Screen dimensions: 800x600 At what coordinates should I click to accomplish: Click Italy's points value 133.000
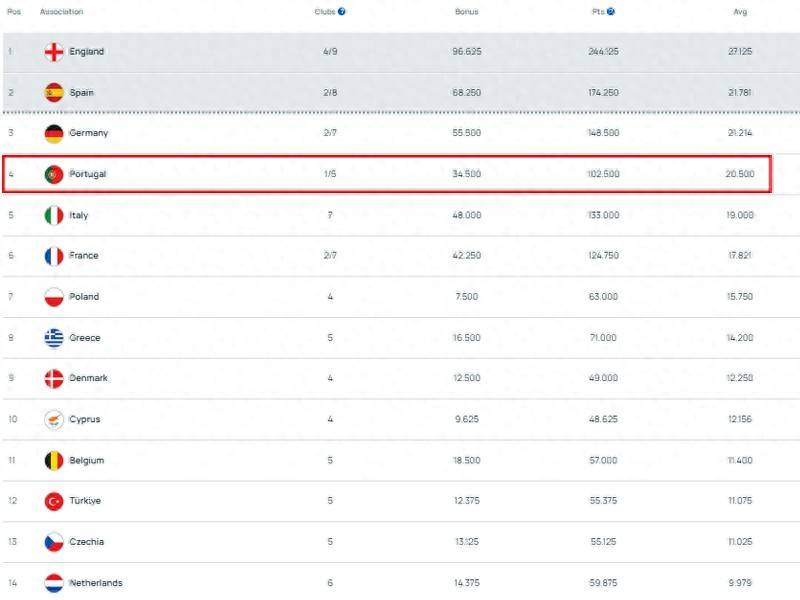click(604, 215)
